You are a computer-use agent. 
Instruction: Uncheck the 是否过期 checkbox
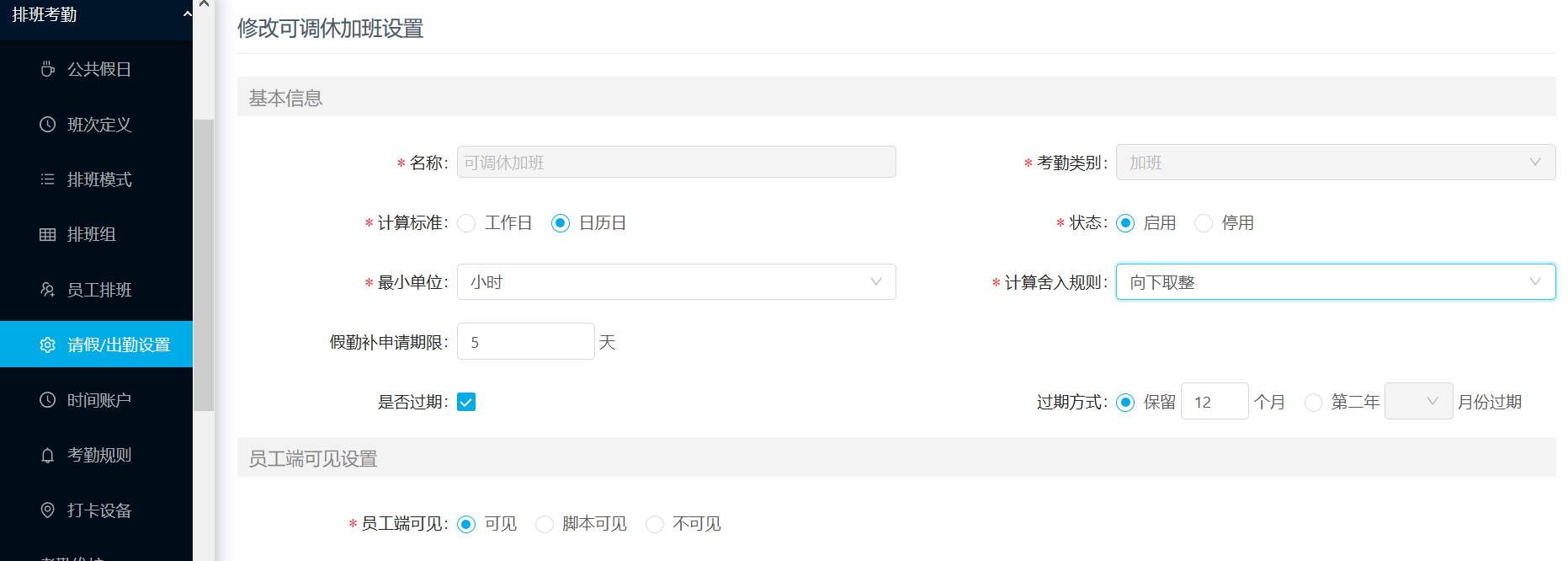pyautogui.click(x=466, y=402)
